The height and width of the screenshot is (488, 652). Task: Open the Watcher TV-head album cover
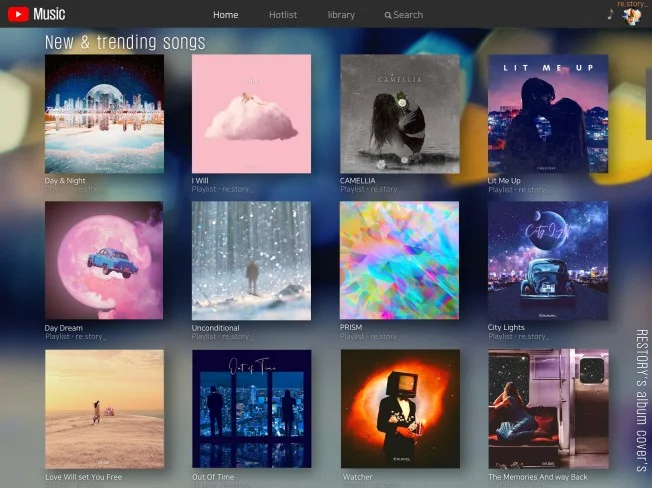click(x=399, y=409)
